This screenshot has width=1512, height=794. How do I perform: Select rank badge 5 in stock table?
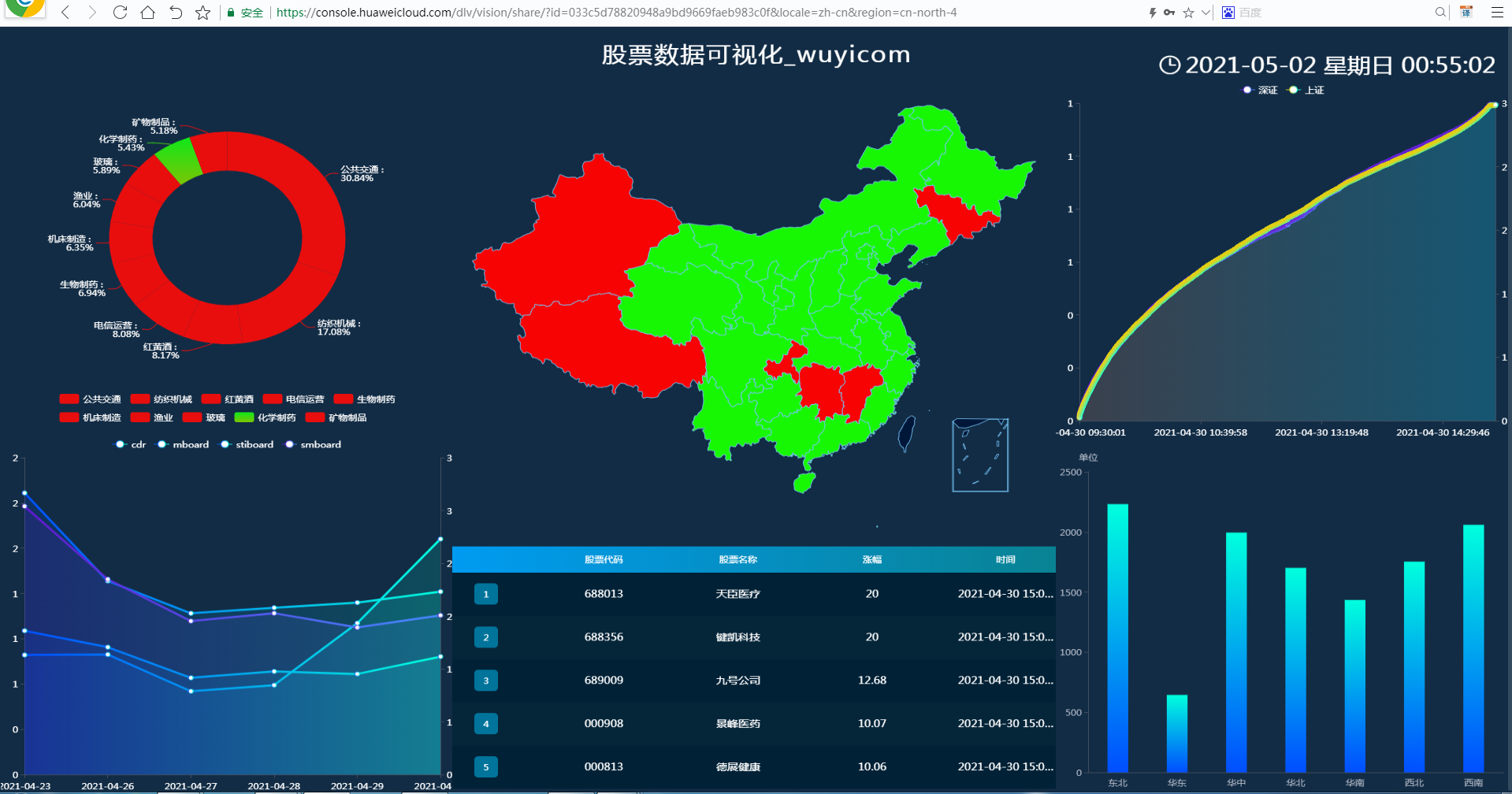(486, 767)
